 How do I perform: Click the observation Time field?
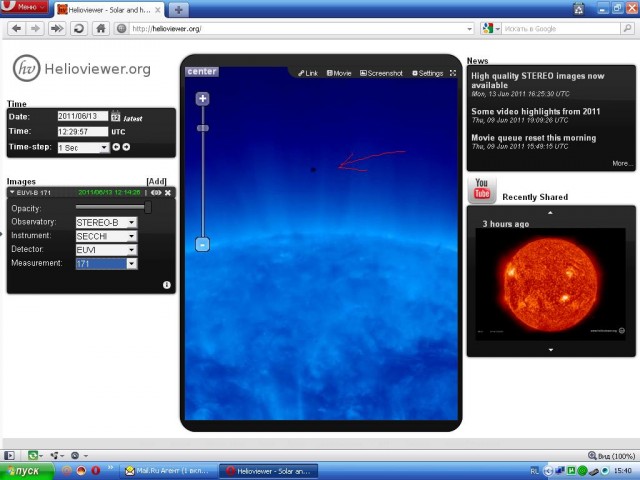pos(83,131)
